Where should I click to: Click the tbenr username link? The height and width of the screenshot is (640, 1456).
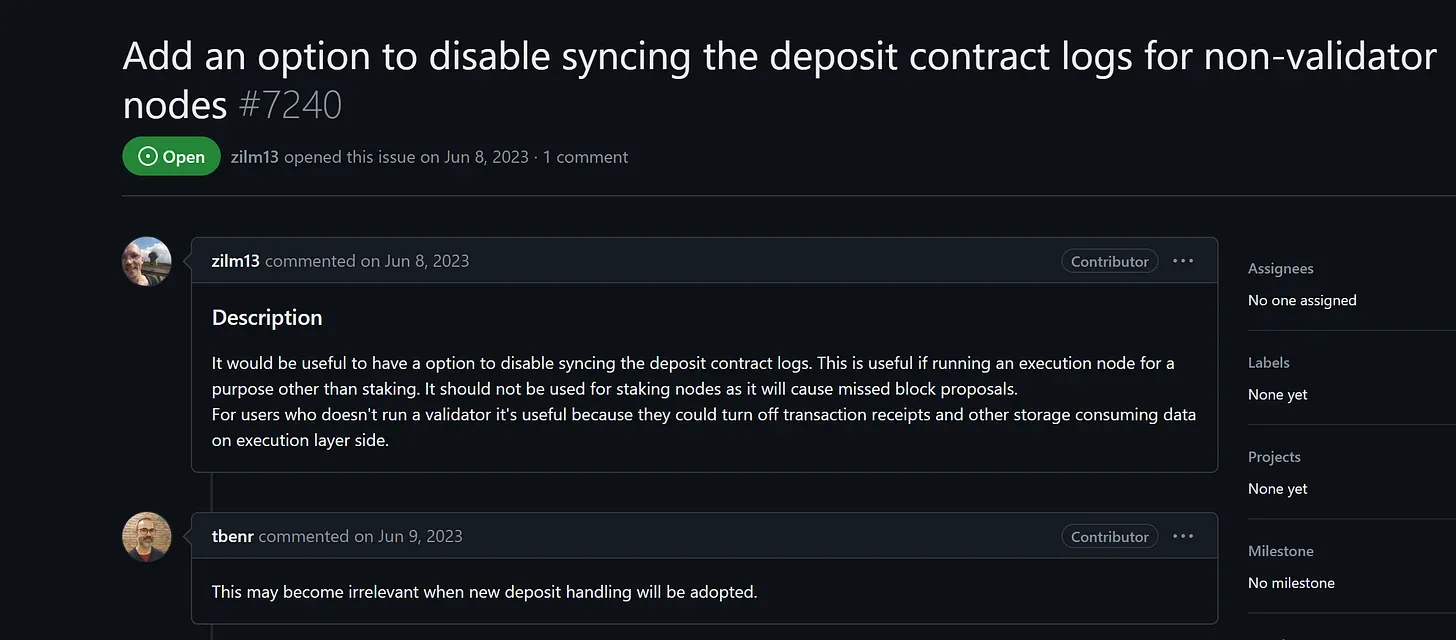click(x=233, y=536)
